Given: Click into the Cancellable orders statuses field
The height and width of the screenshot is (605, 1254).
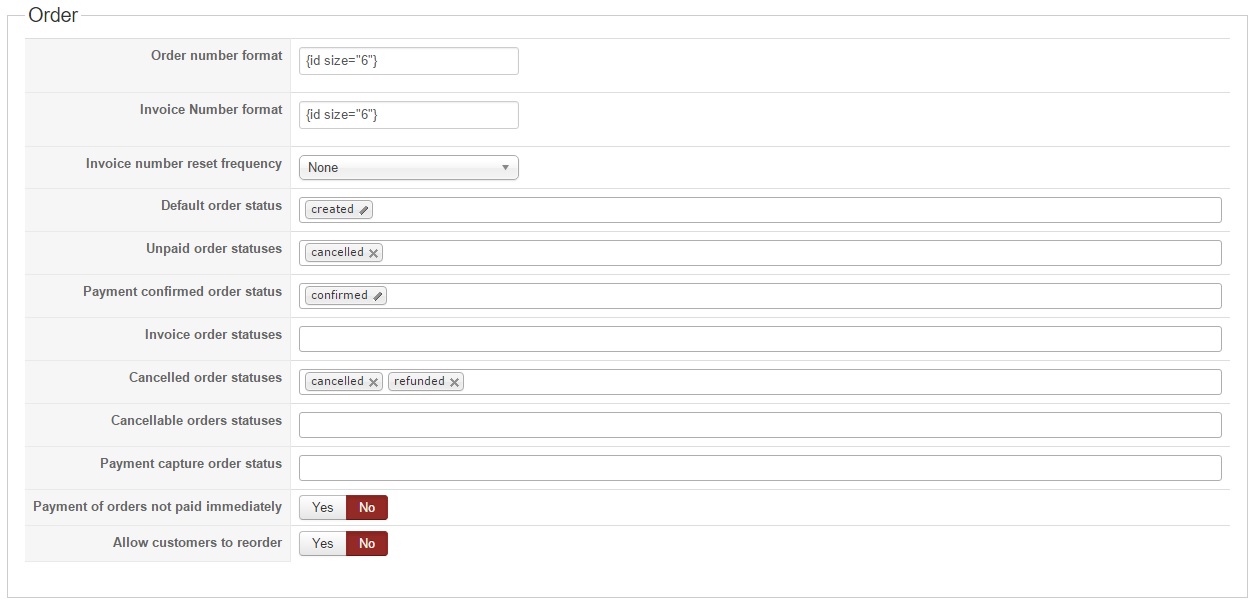Looking at the screenshot, I should coord(760,425).
